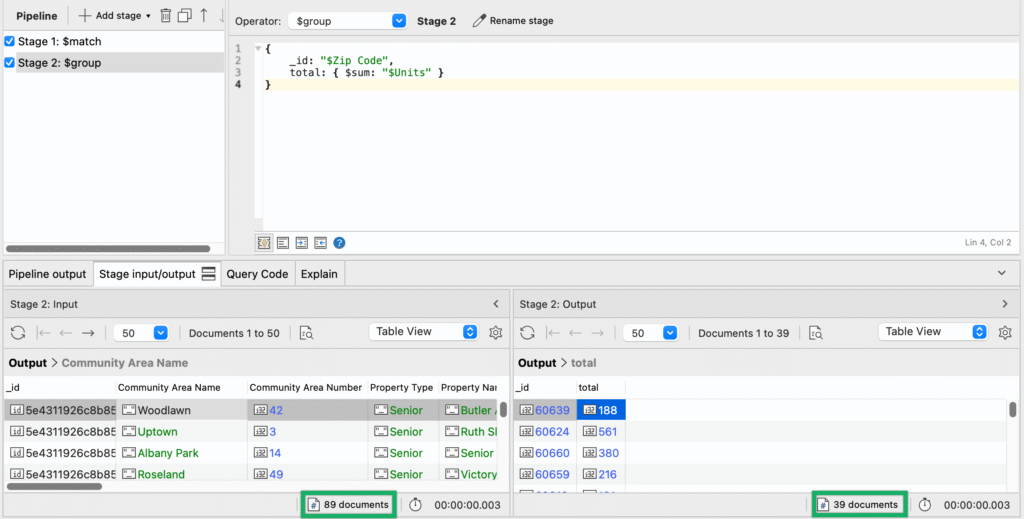
Task: Open the blue help question mark icon
Action: pyautogui.click(x=339, y=243)
